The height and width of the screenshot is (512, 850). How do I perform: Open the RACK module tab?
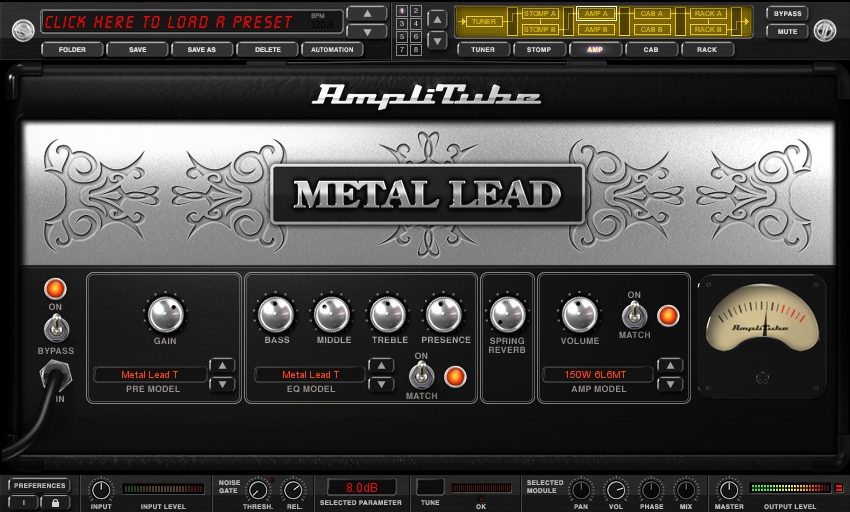click(x=707, y=49)
